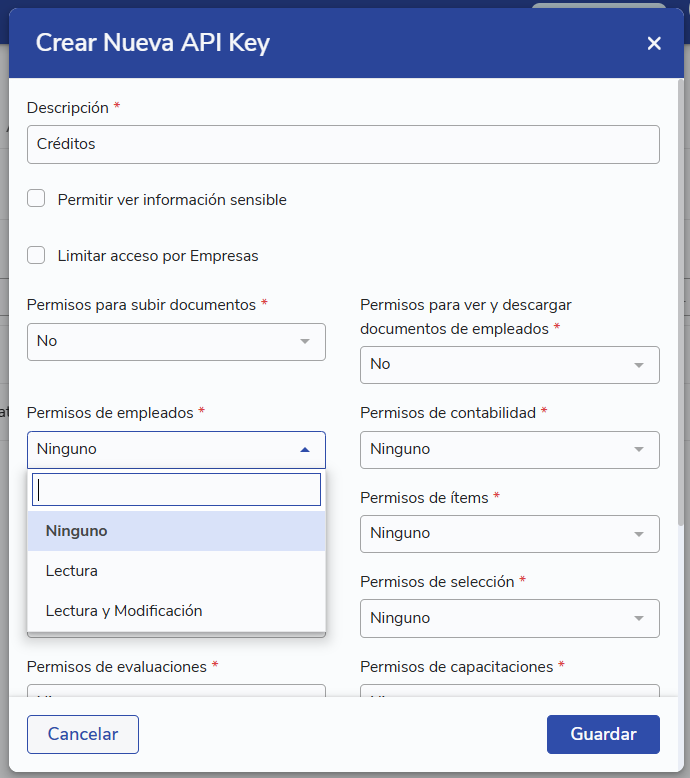Check Limitar acceso por Empresas
This screenshot has width=690, height=778.
[36, 255]
